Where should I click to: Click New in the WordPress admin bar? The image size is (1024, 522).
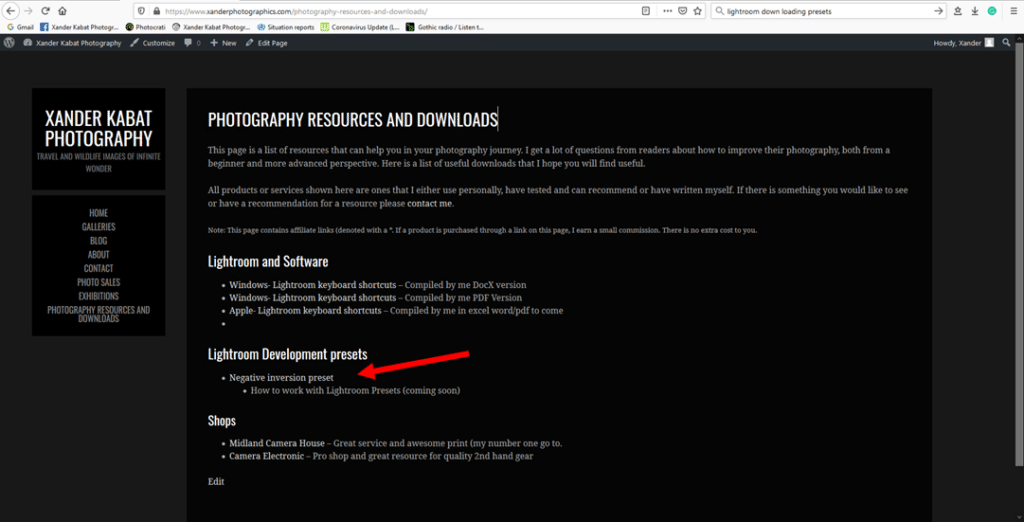(223, 42)
